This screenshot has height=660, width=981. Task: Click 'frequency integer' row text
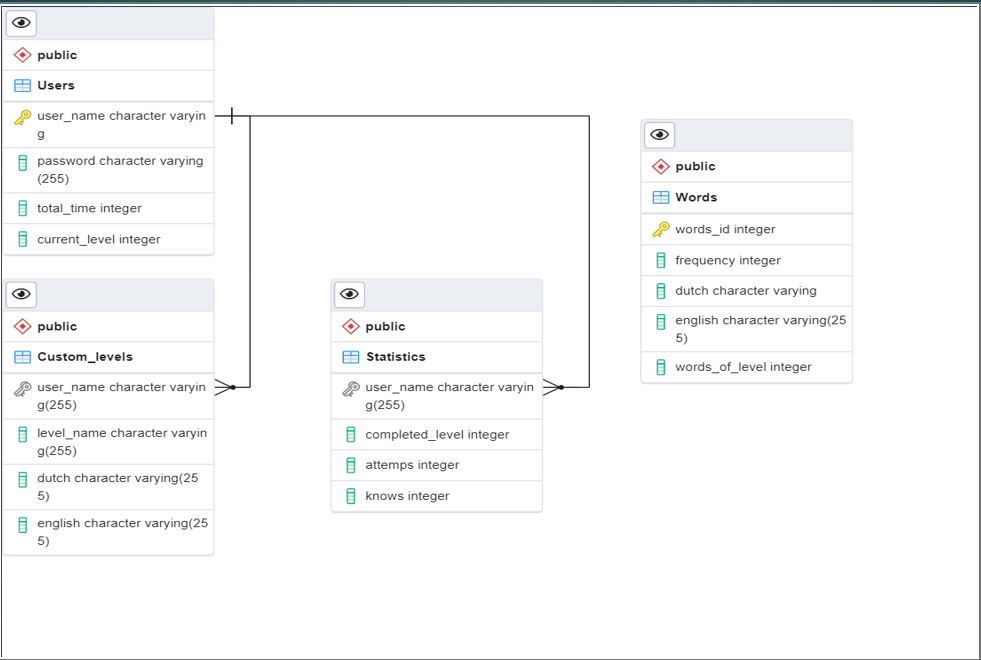click(x=728, y=260)
